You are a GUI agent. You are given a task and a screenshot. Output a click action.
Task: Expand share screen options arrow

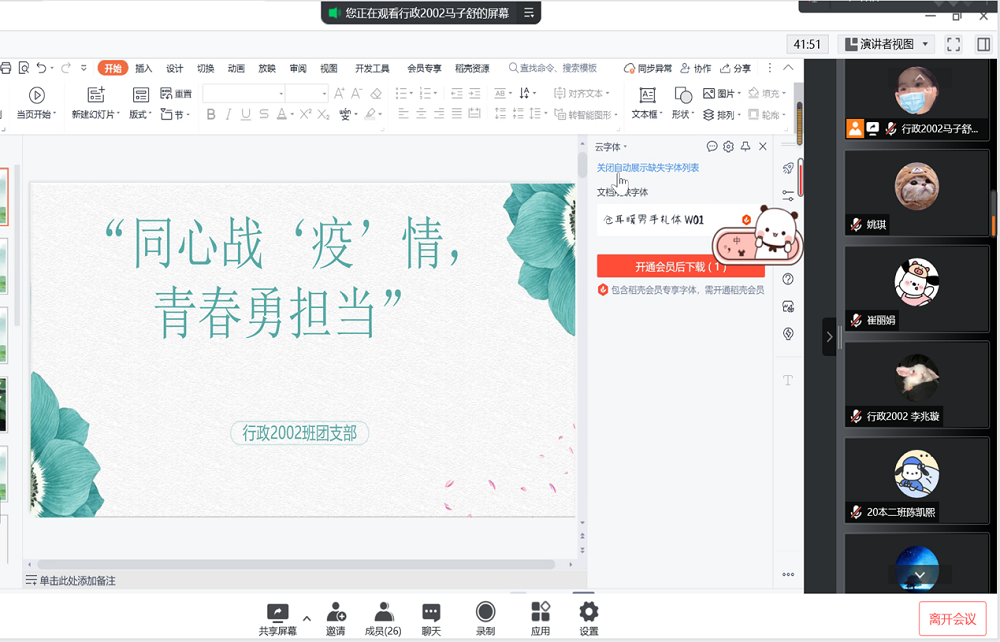pyautogui.click(x=307, y=617)
